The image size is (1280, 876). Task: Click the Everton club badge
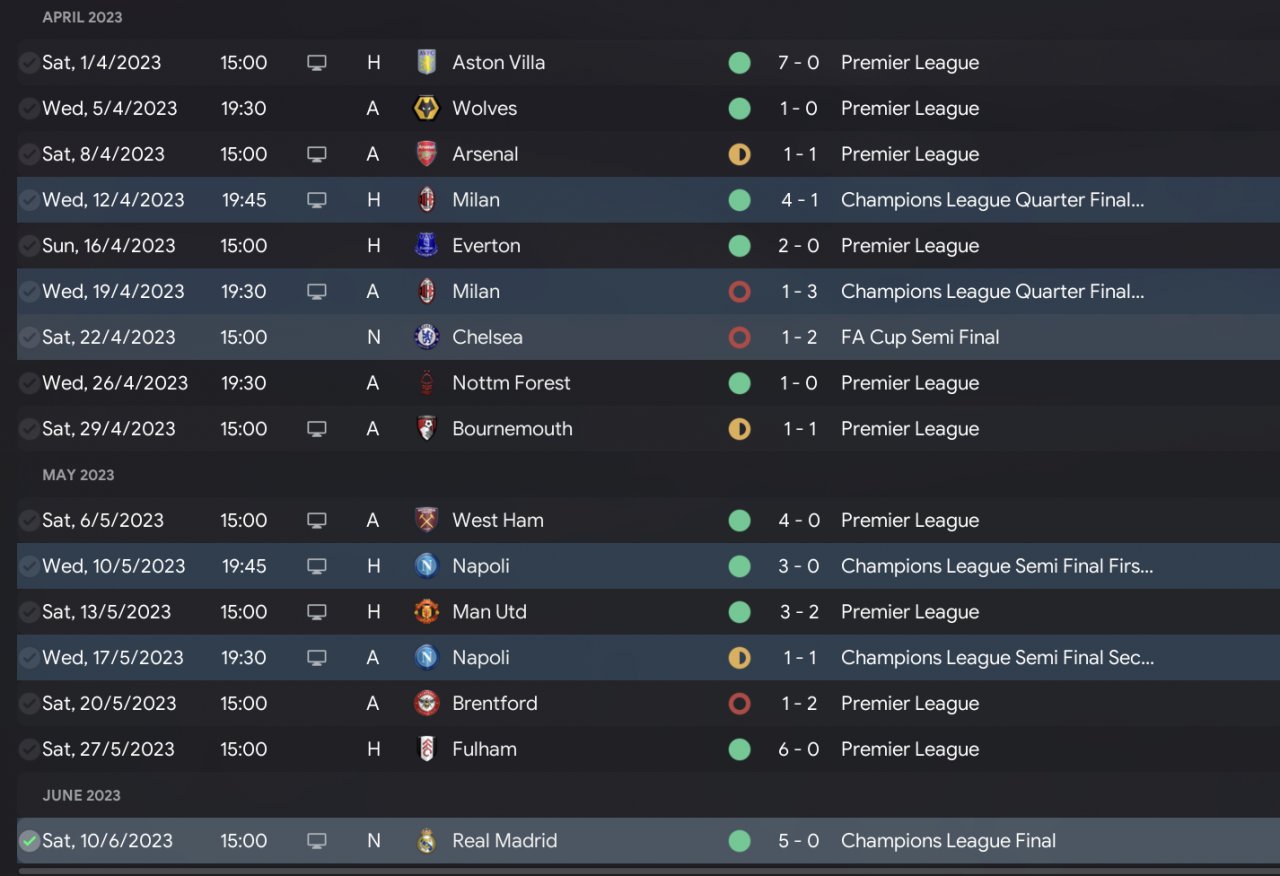(x=427, y=246)
